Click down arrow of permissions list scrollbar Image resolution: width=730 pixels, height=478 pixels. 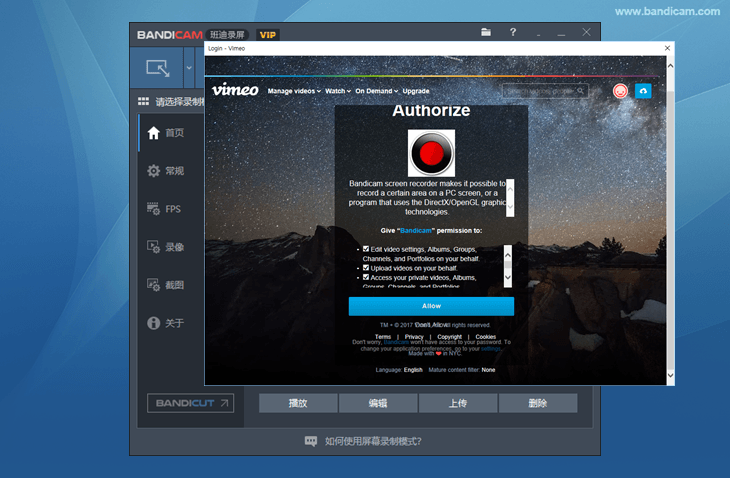(508, 277)
